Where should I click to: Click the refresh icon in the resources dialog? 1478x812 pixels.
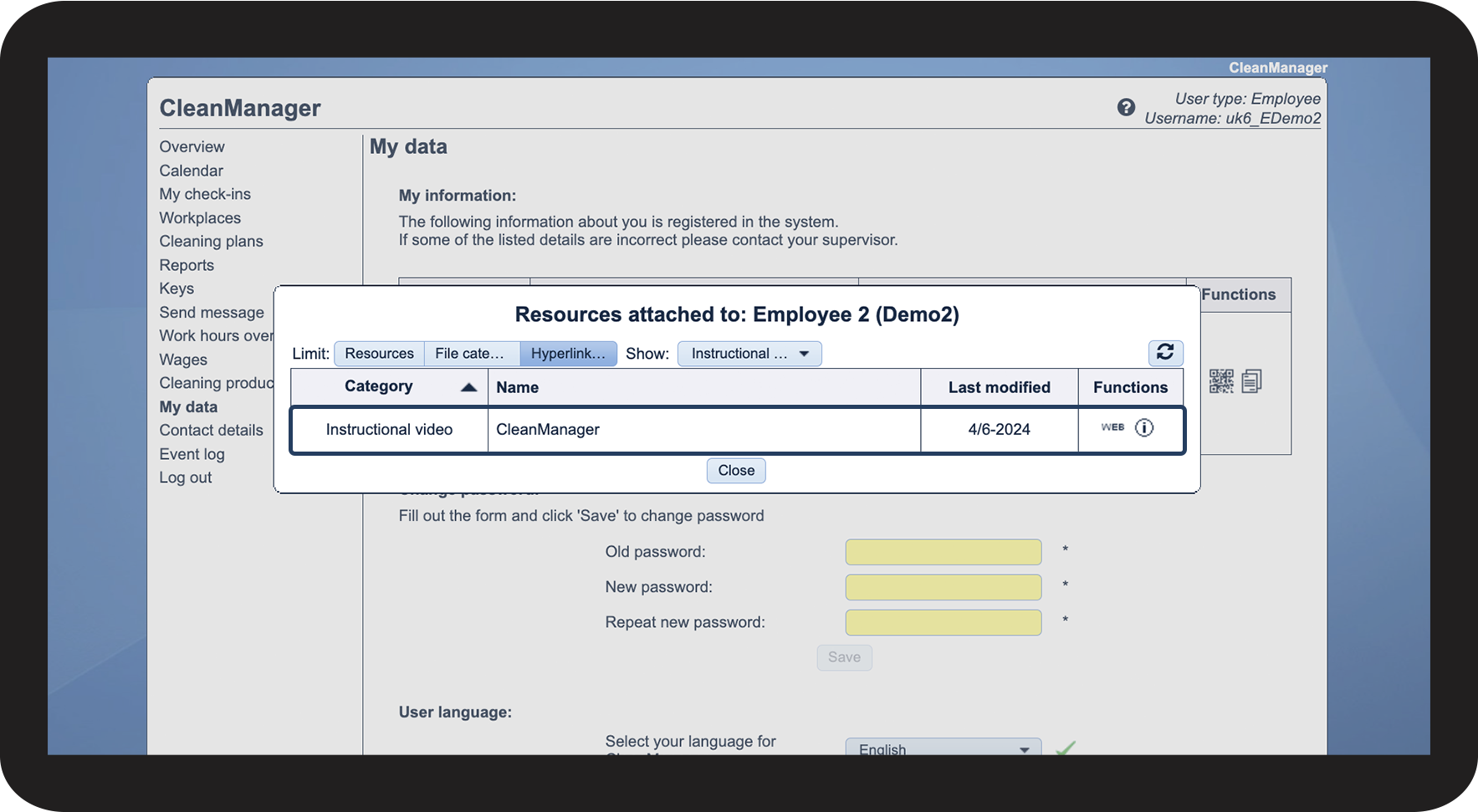coord(1165,353)
